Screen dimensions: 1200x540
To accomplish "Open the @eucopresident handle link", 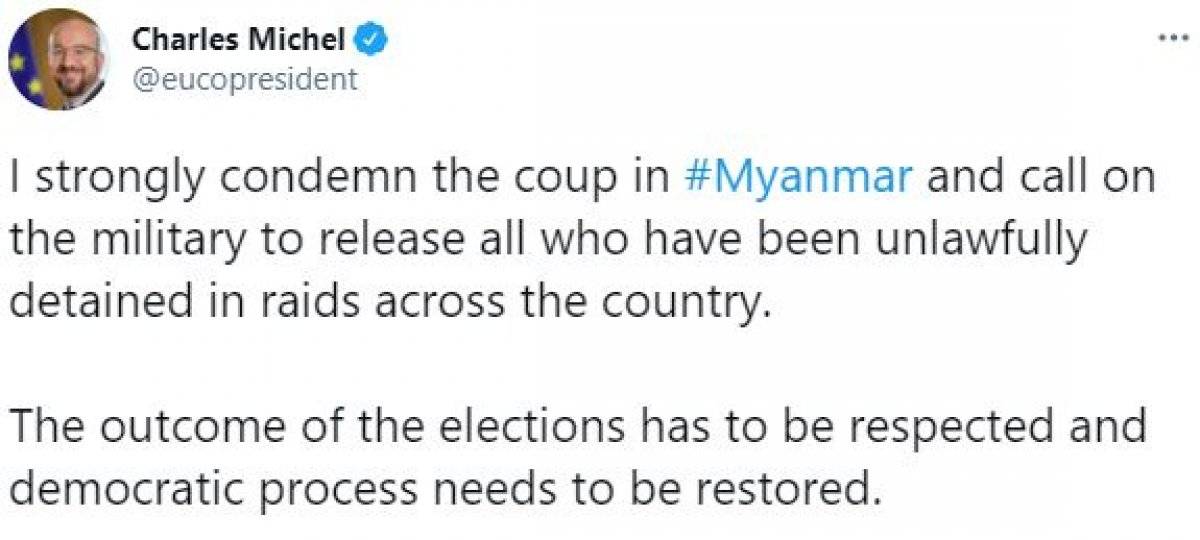I will coord(245,79).
